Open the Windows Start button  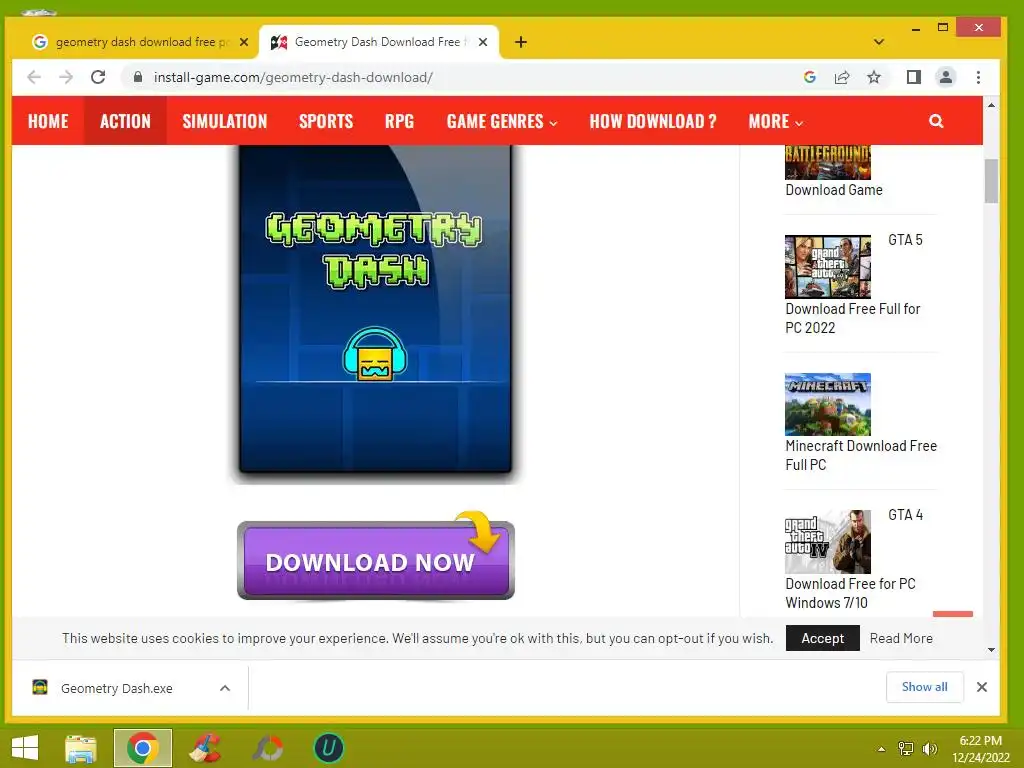pos(25,748)
